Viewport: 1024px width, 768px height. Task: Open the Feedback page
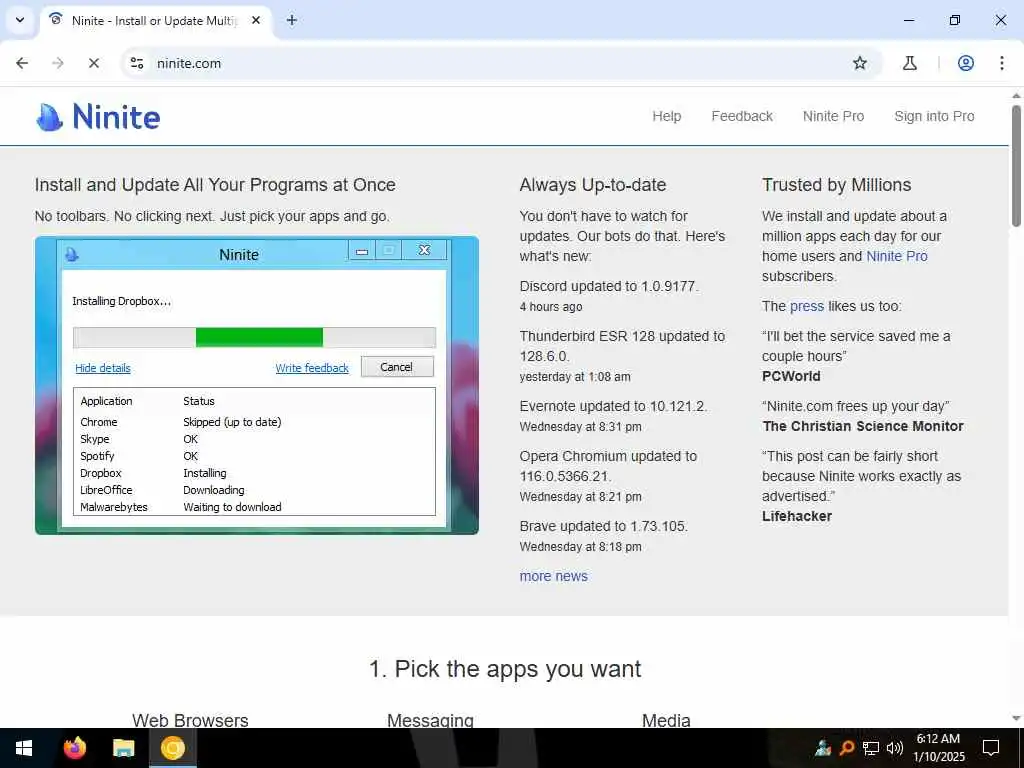[x=742, y=116]
